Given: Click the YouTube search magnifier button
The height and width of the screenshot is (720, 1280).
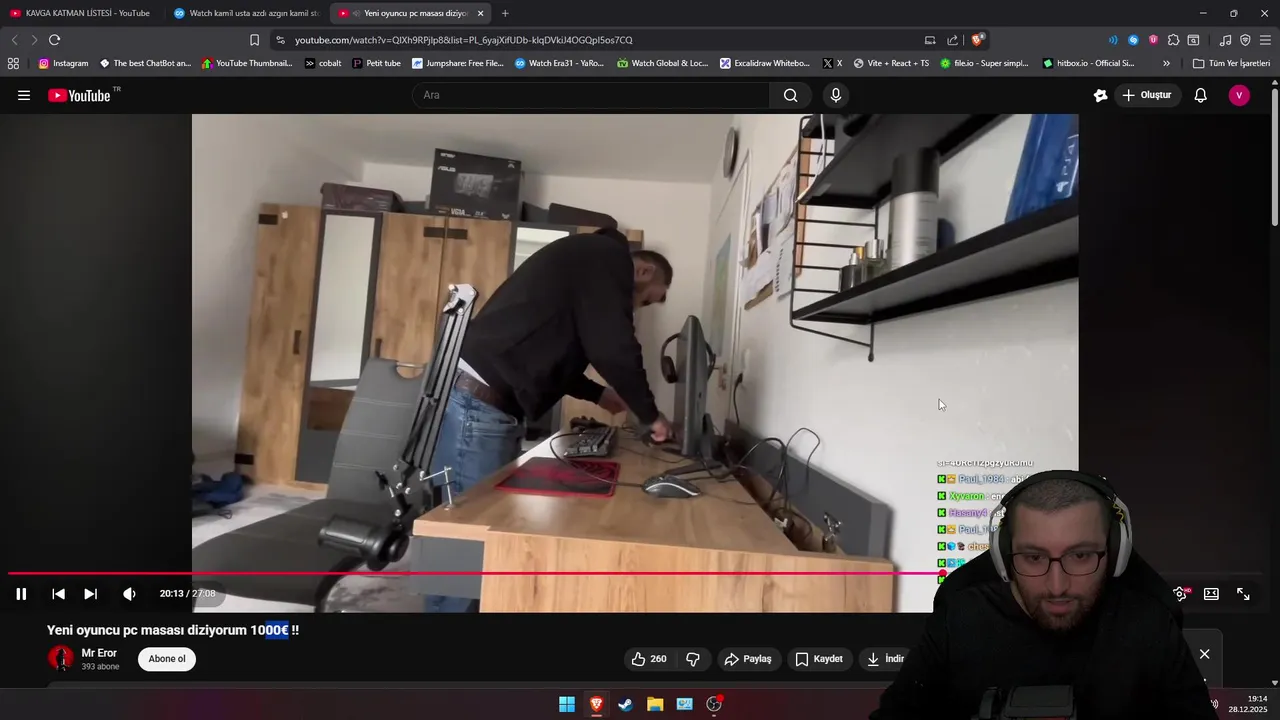Looking at the screenshot, I should tap(791, 95).
